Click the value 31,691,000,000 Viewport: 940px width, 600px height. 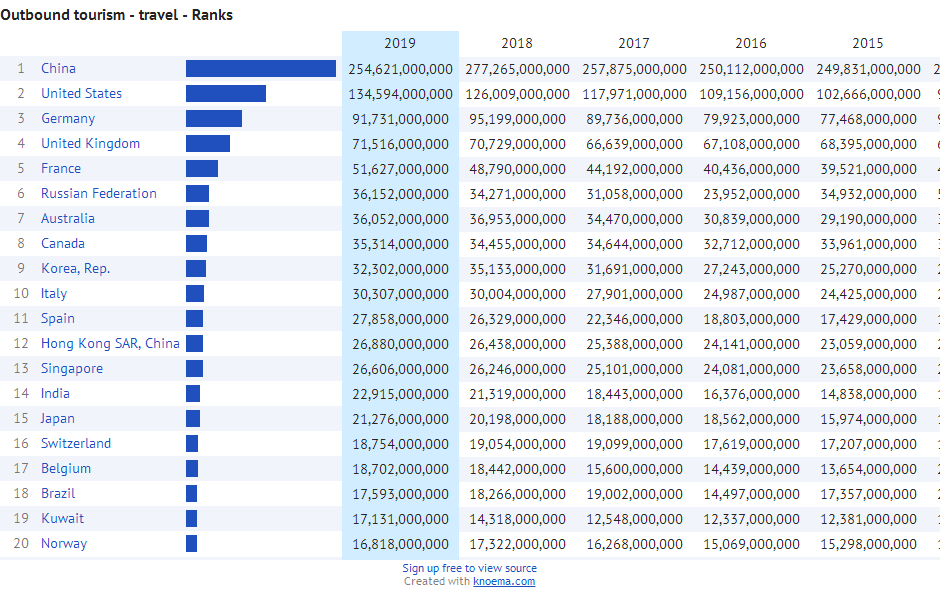(x=634, y=270)
